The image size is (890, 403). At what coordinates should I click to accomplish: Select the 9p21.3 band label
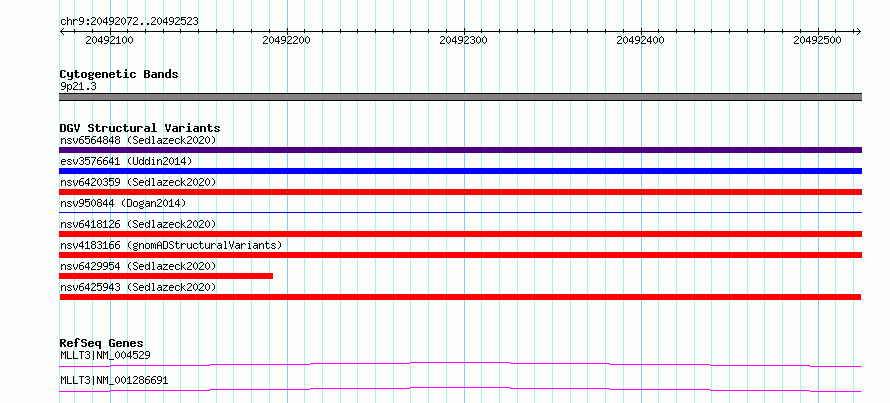point(78,87)
